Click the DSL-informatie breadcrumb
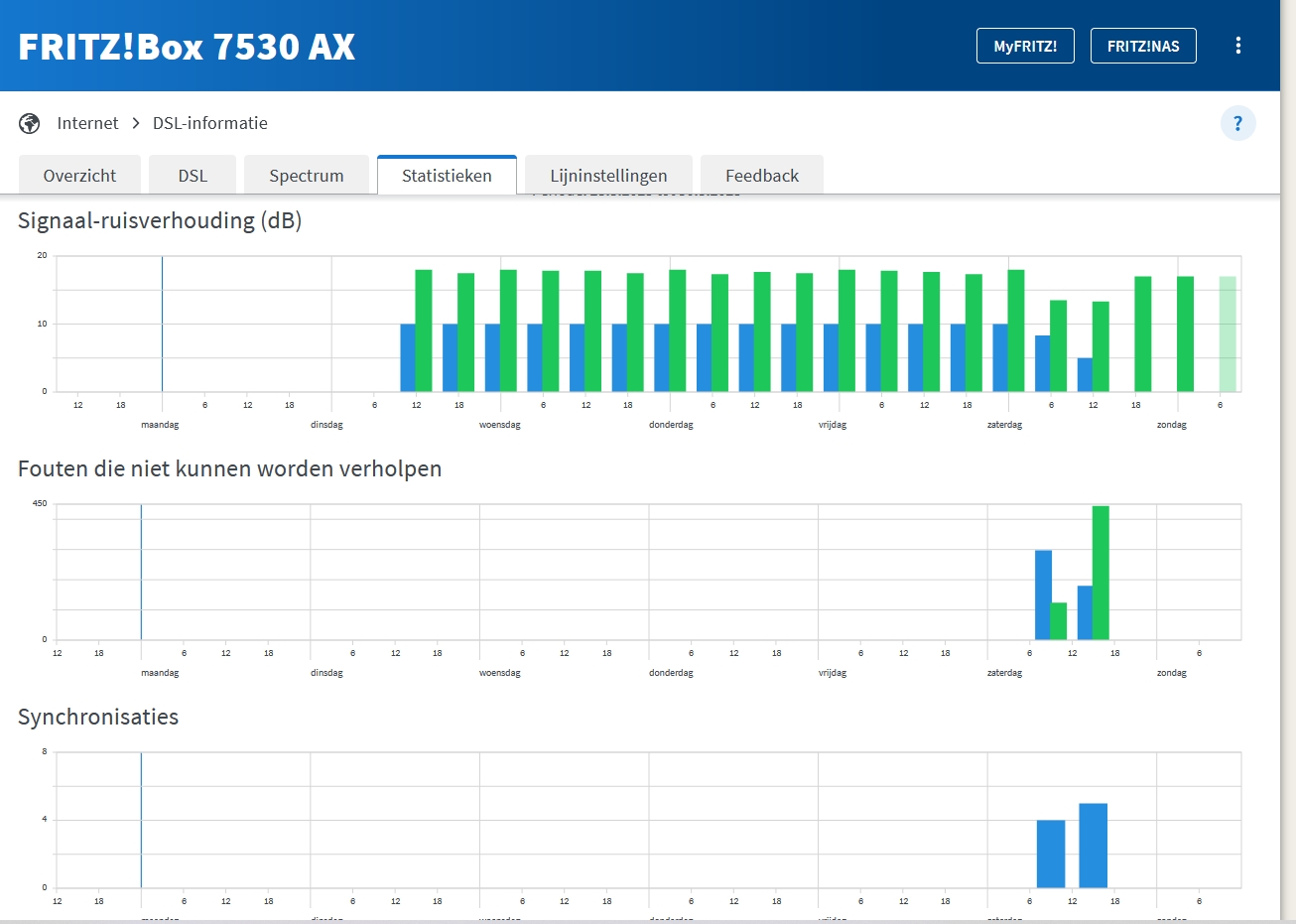 (x=209, y=123)
